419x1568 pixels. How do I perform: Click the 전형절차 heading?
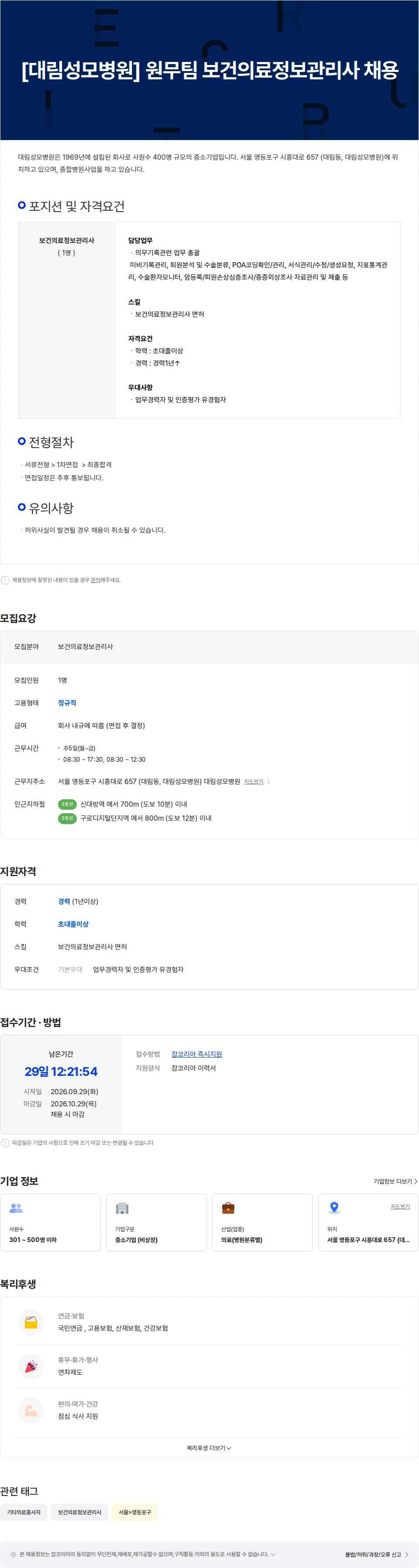tap(51, 442)
